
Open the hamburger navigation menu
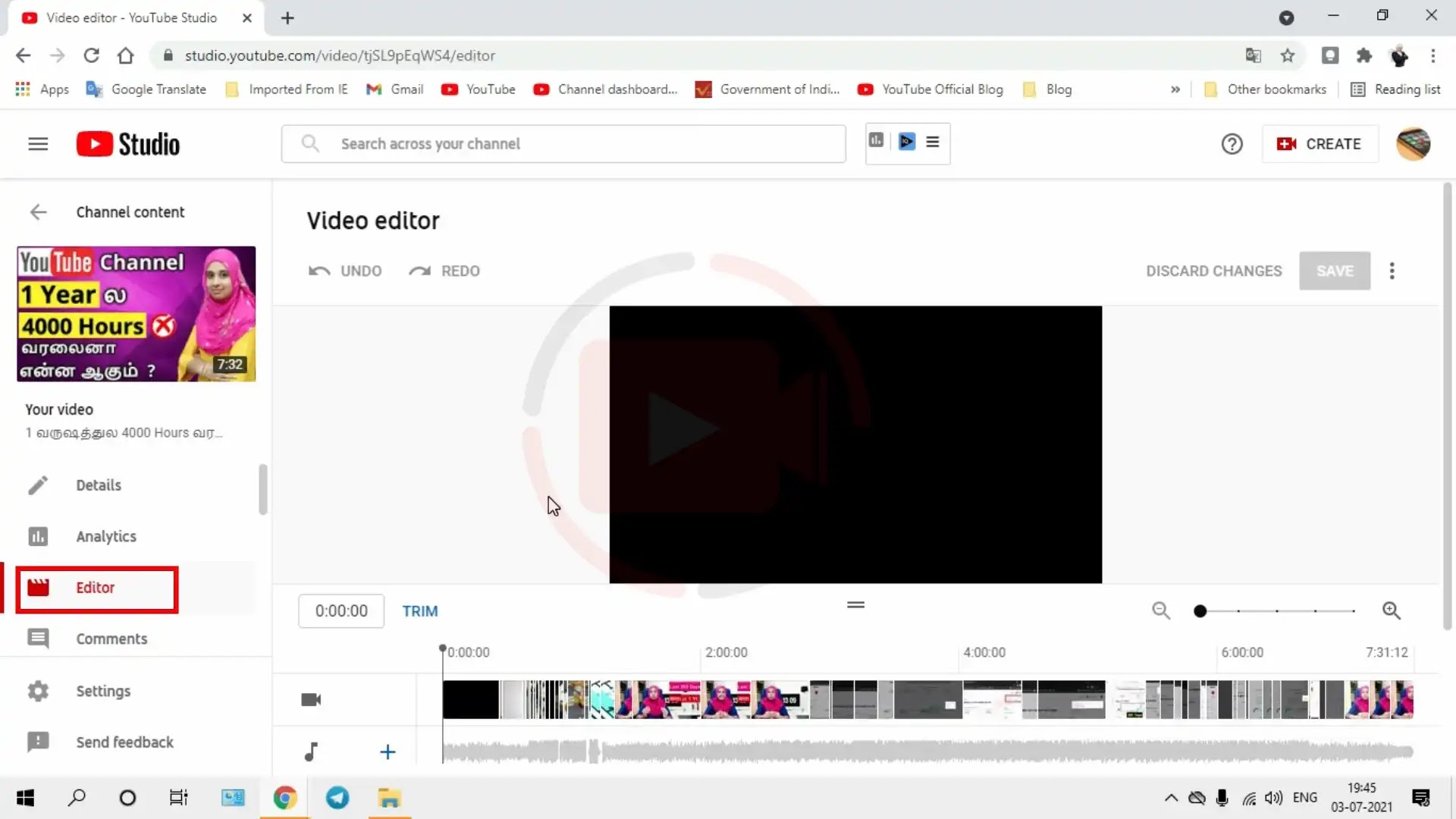pos(38,144)
